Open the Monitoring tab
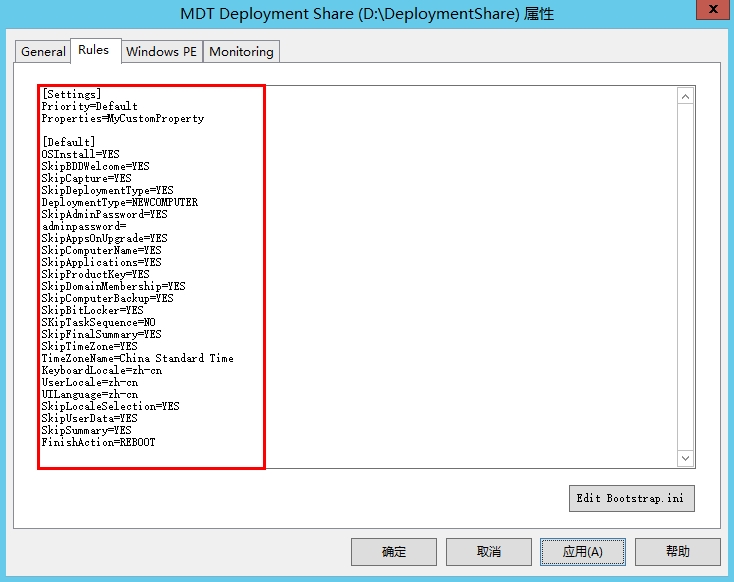The image size is (734, 582). 241,52
